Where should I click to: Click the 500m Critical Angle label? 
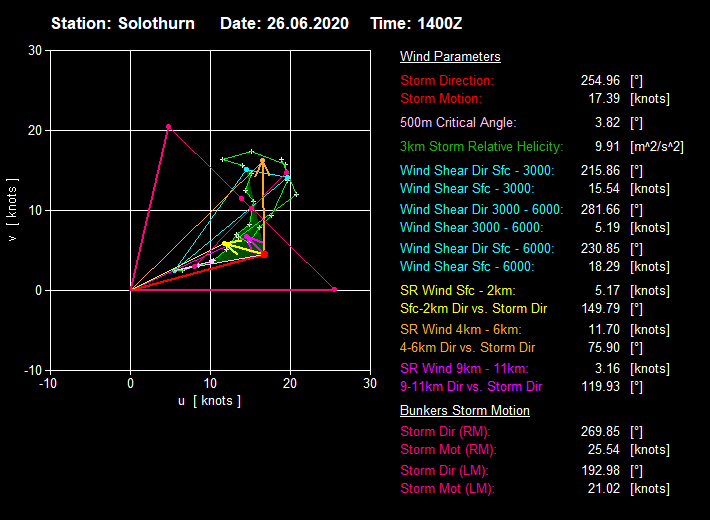pyautogui.click(x=458, y=123)
